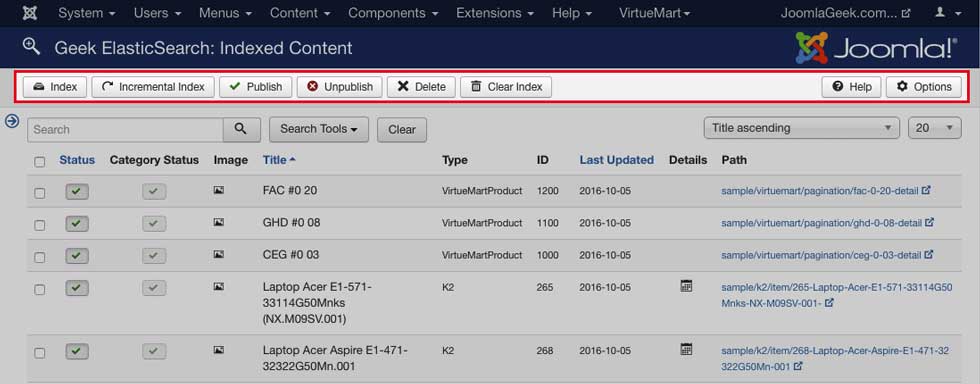Select checkbox for CEG #0 03 row
Image resolution: width=980 pixels, height=384 pixels.
click(39, 258)
